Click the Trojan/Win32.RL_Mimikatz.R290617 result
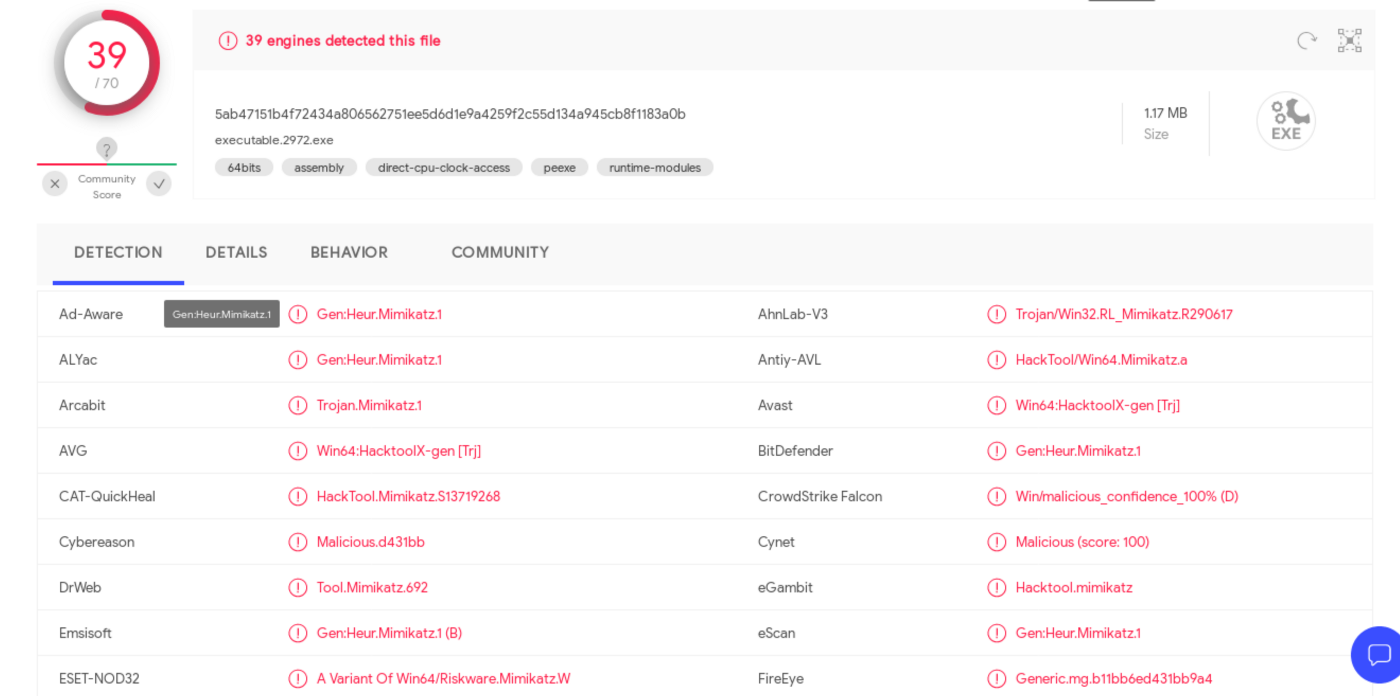 click(x=1124, y=314)
